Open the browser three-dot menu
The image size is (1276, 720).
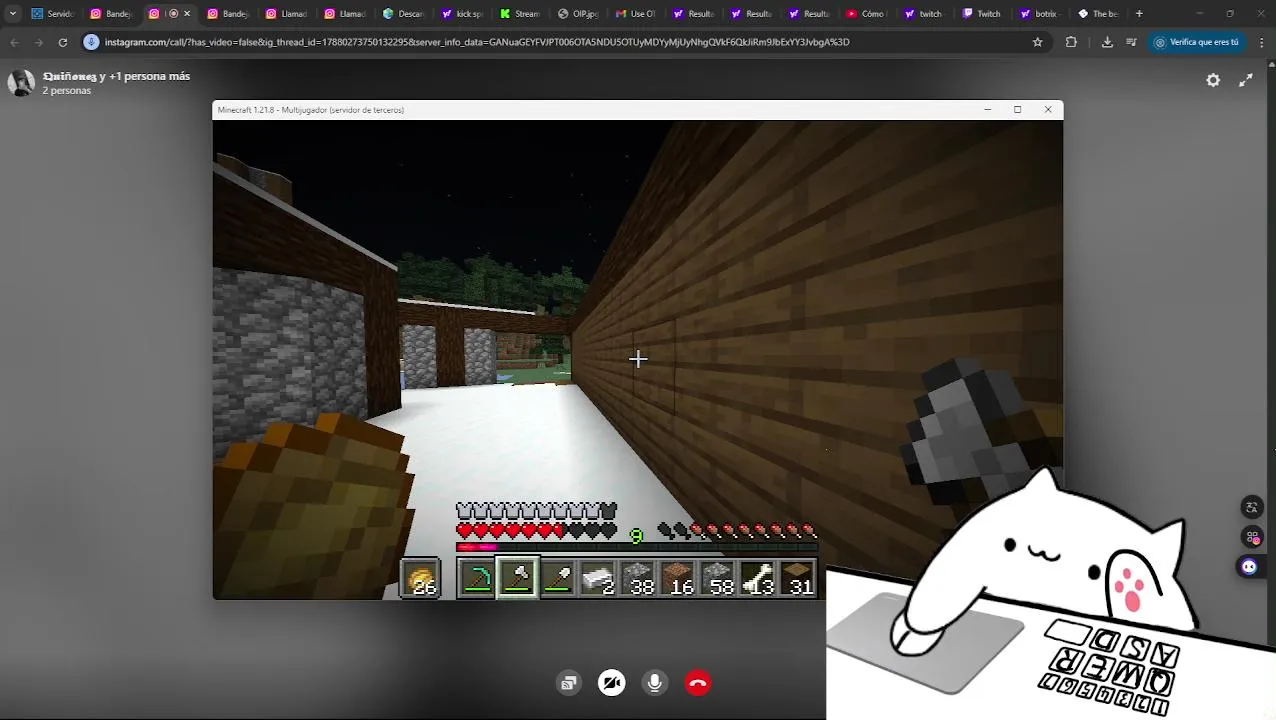[x=1262, y=42]
